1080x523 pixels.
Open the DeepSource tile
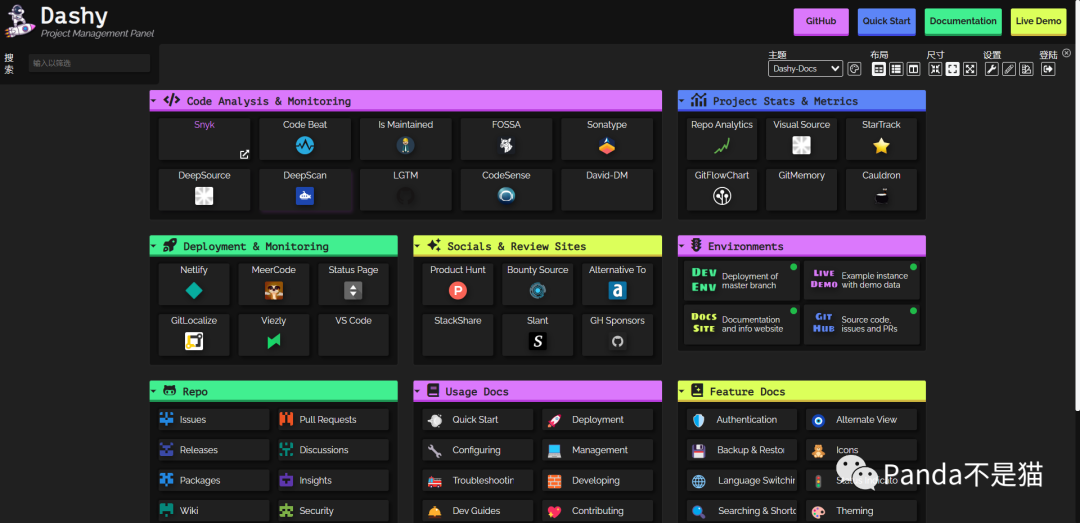[x=205, y=189]
